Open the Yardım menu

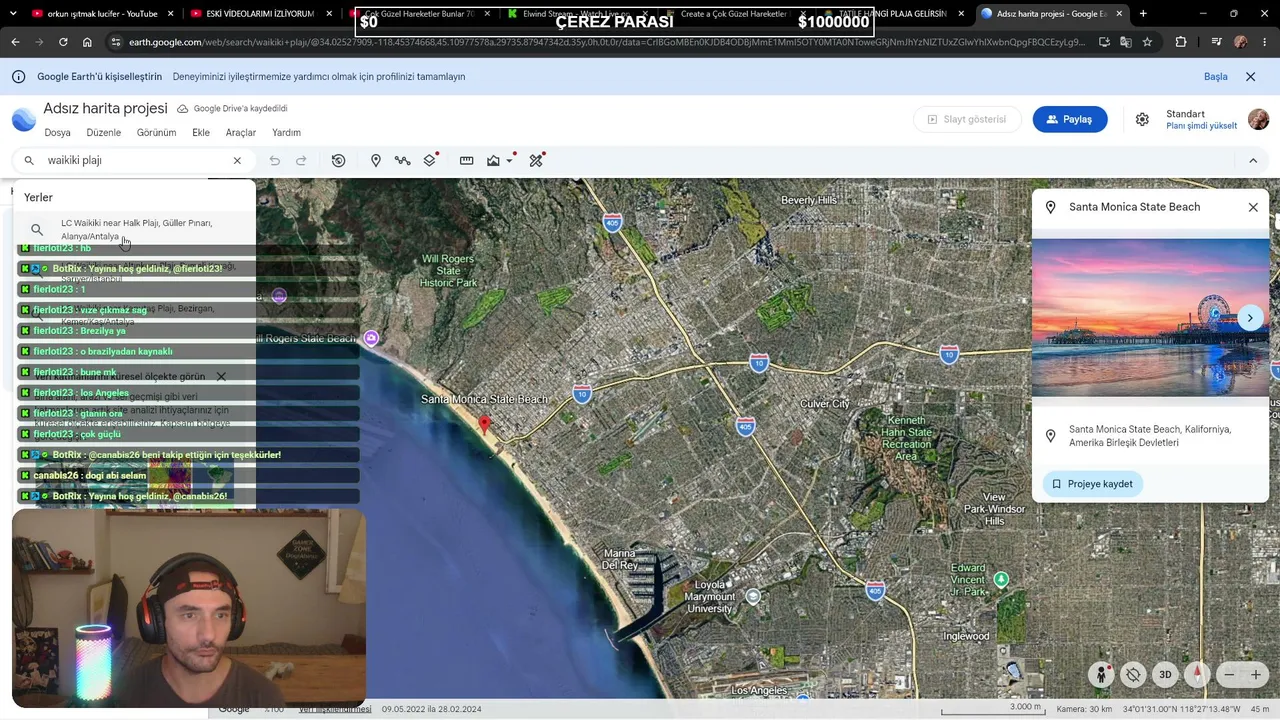(286, 133)
